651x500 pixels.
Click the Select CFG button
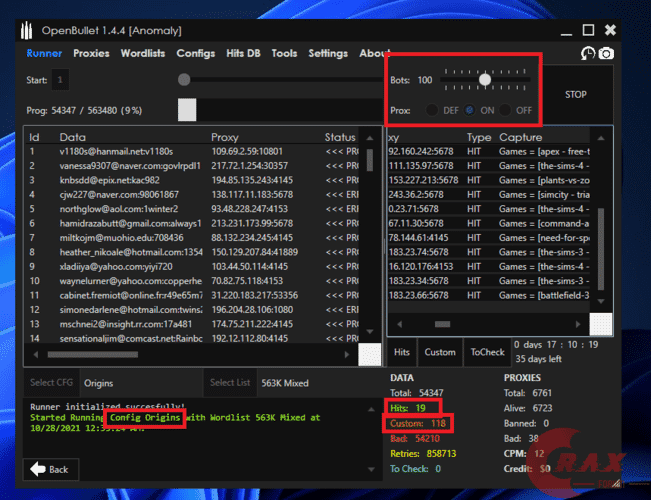click(51, 382)
